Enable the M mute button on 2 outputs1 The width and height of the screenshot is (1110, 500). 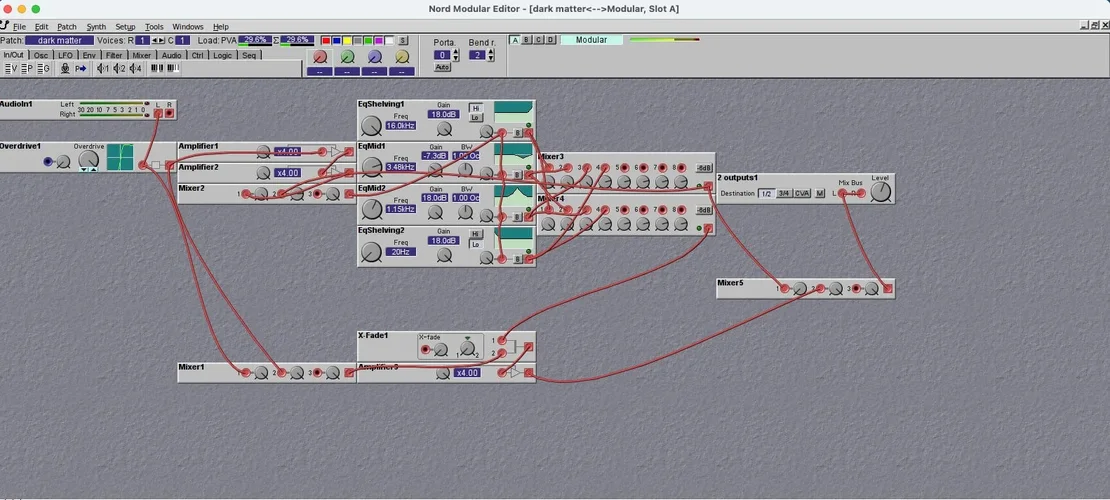(x=820, y=193)
